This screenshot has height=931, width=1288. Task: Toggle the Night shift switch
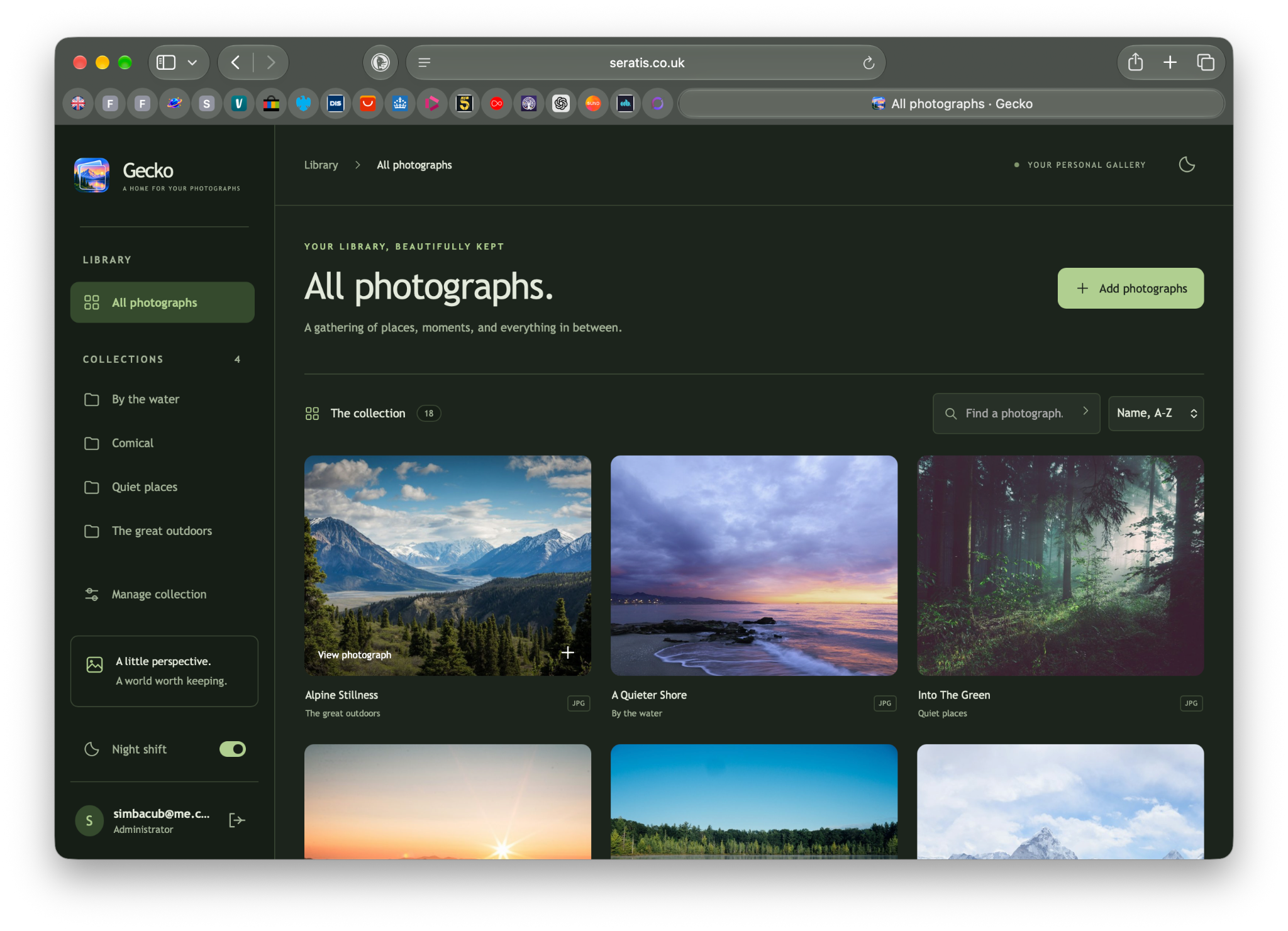click(233, 749)
